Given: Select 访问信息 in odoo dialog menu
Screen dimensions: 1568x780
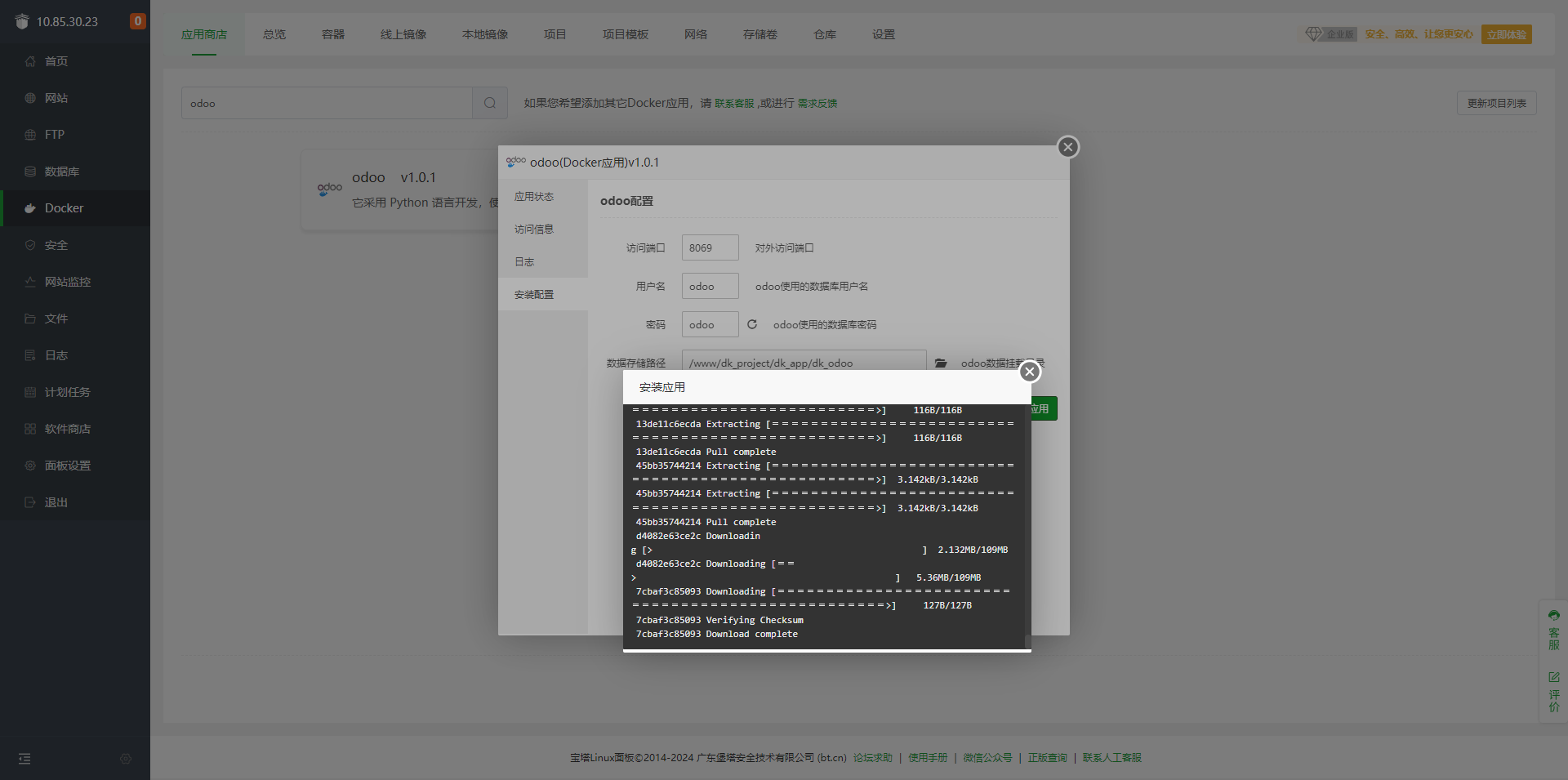Looking at the screenshot, I should (x=543, y=229).
